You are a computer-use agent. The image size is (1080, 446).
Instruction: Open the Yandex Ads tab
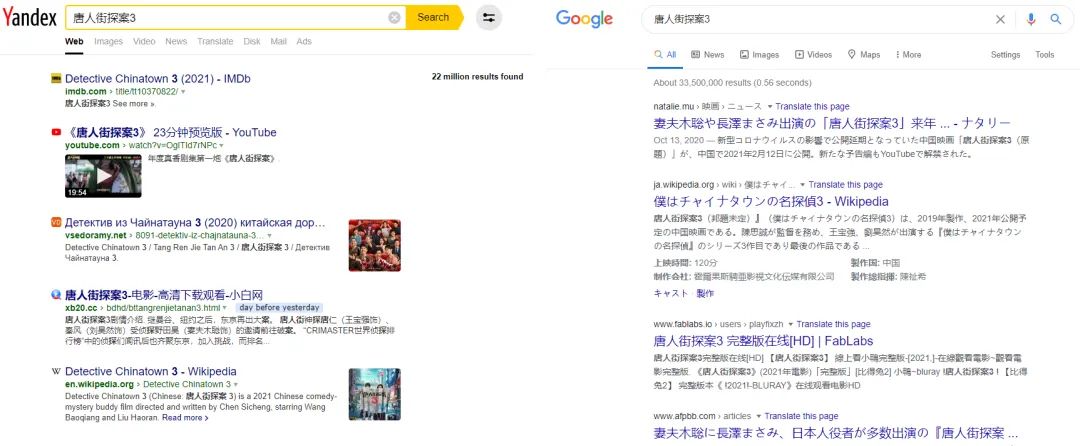(304, 41)
